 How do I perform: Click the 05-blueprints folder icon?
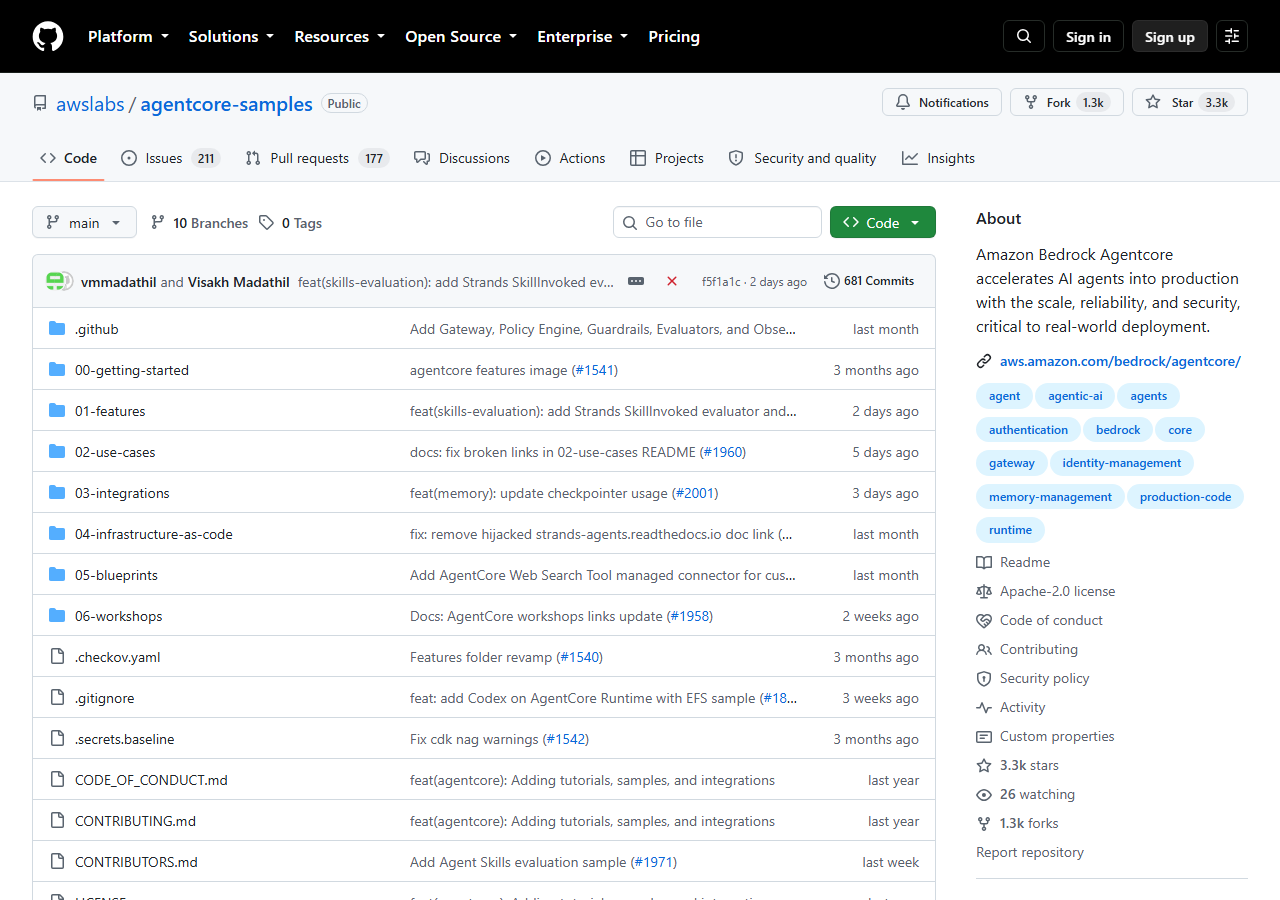pyautogui.click(x=57, y=575)
